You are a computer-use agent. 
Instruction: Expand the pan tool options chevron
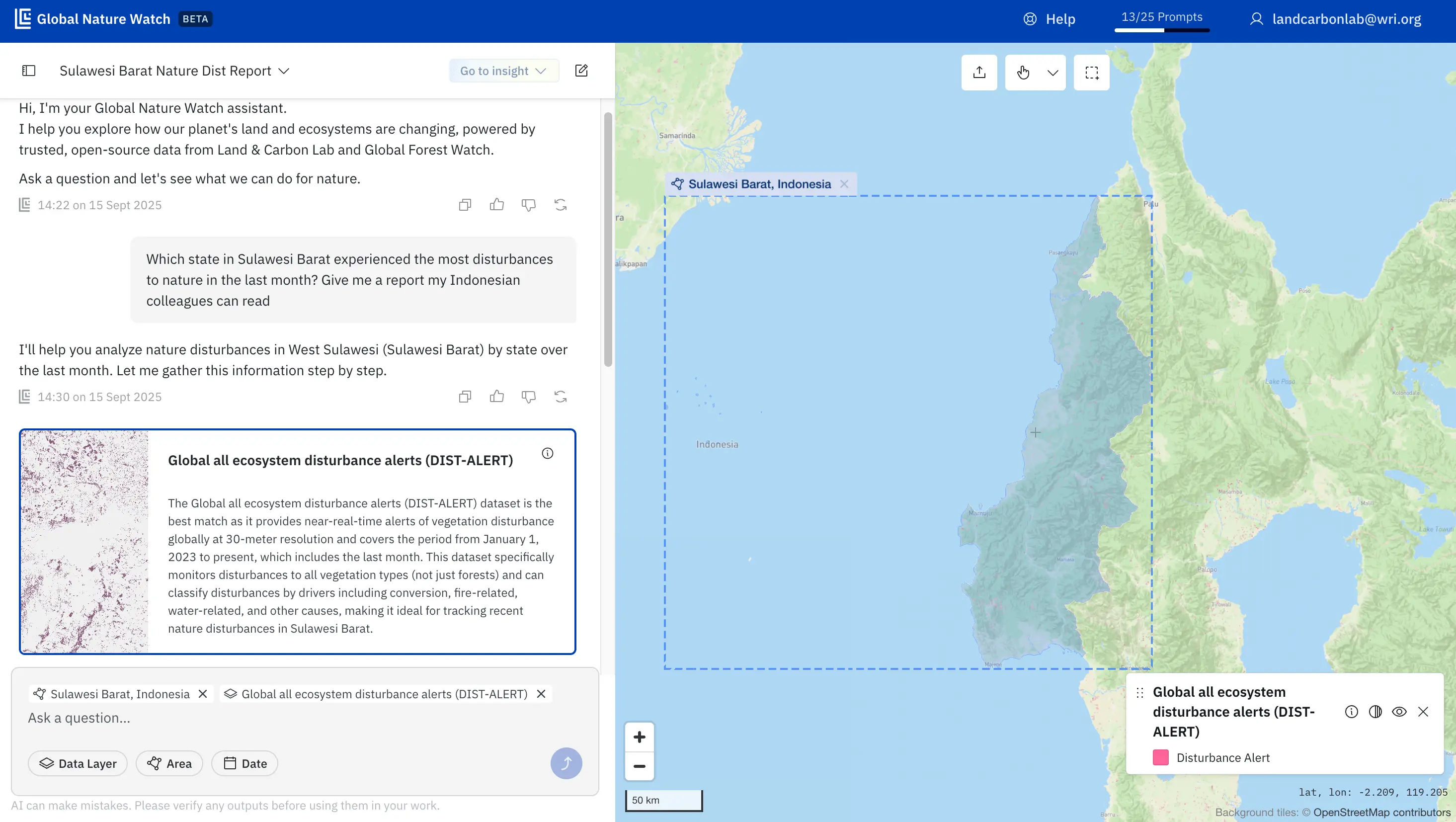point(1052,73)
